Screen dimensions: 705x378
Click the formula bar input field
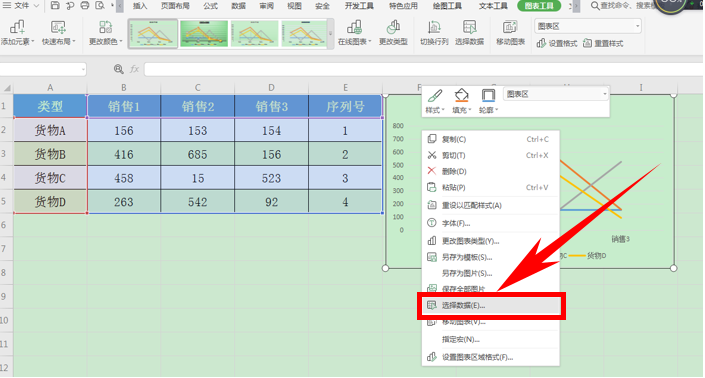424,69
